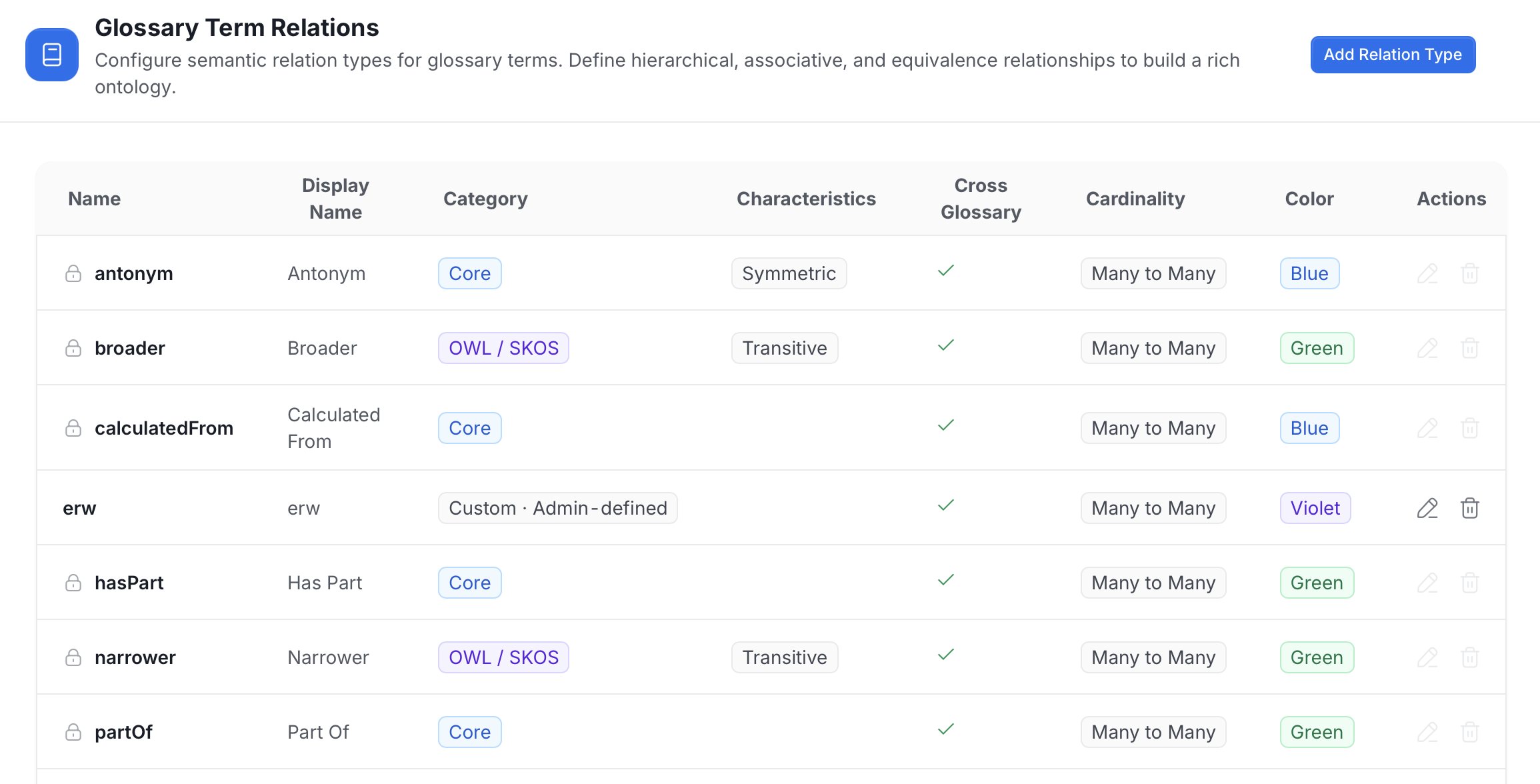This screenshot has height=784, width=1540.
Task: Click the cross glossary checkmark for antonym
Action: tap(946, 271)
